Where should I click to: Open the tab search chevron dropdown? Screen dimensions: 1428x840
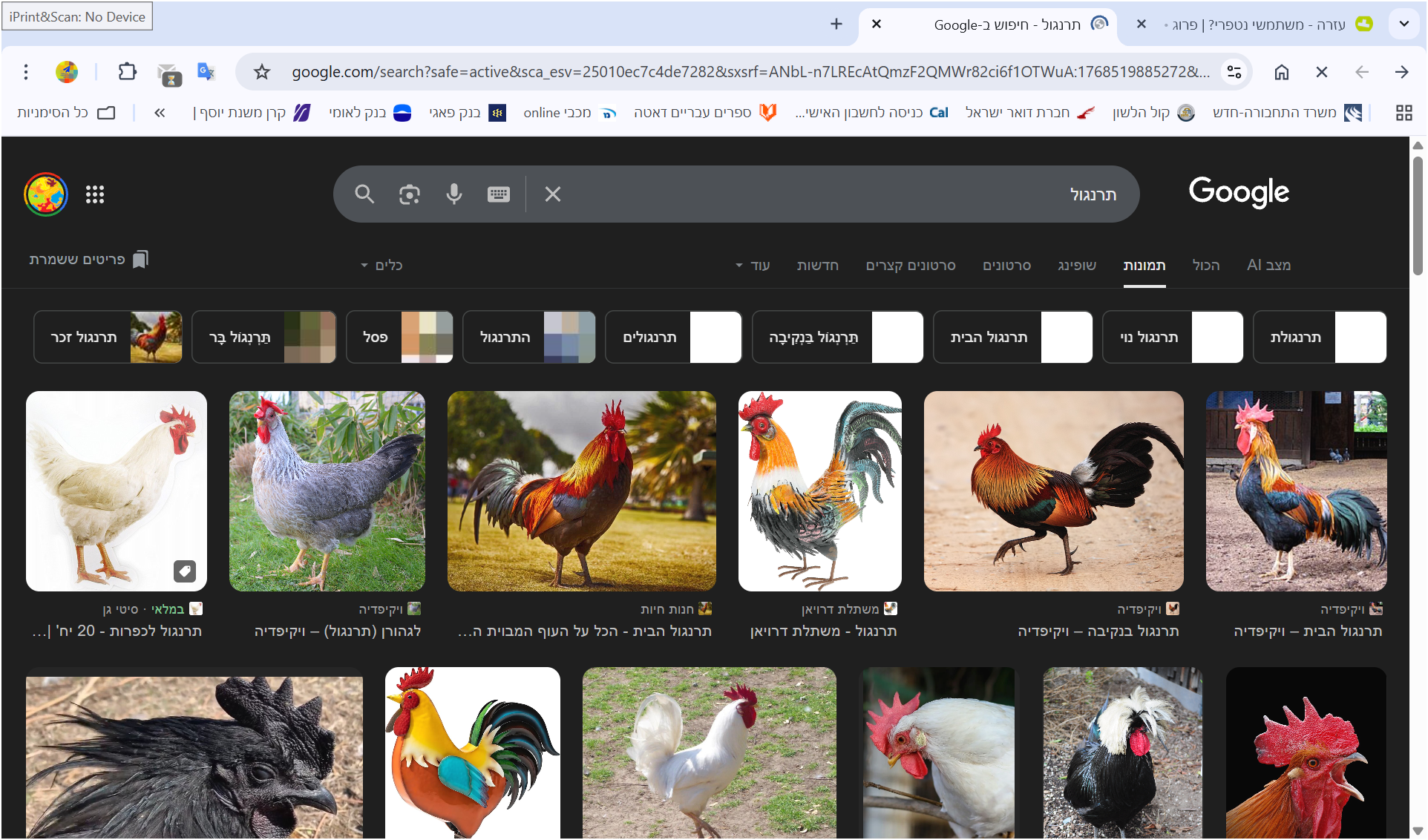1404,24
